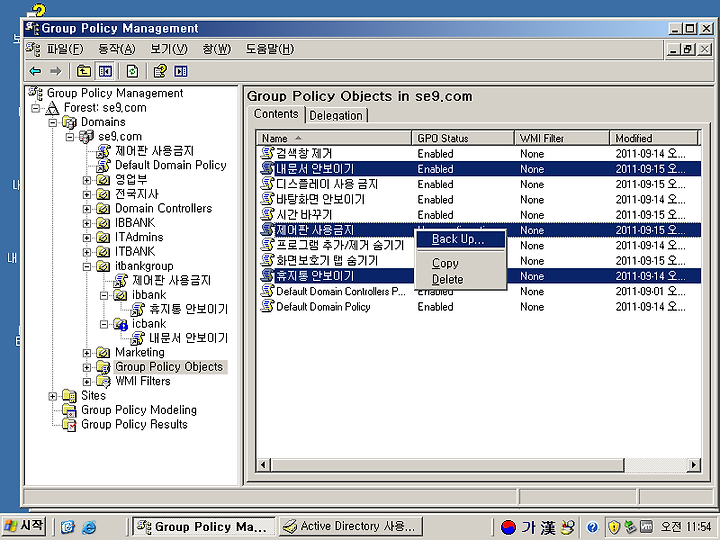Select Group Policy Objects in tree
This screenshot has width=720, height=540.
coord(169,367)
